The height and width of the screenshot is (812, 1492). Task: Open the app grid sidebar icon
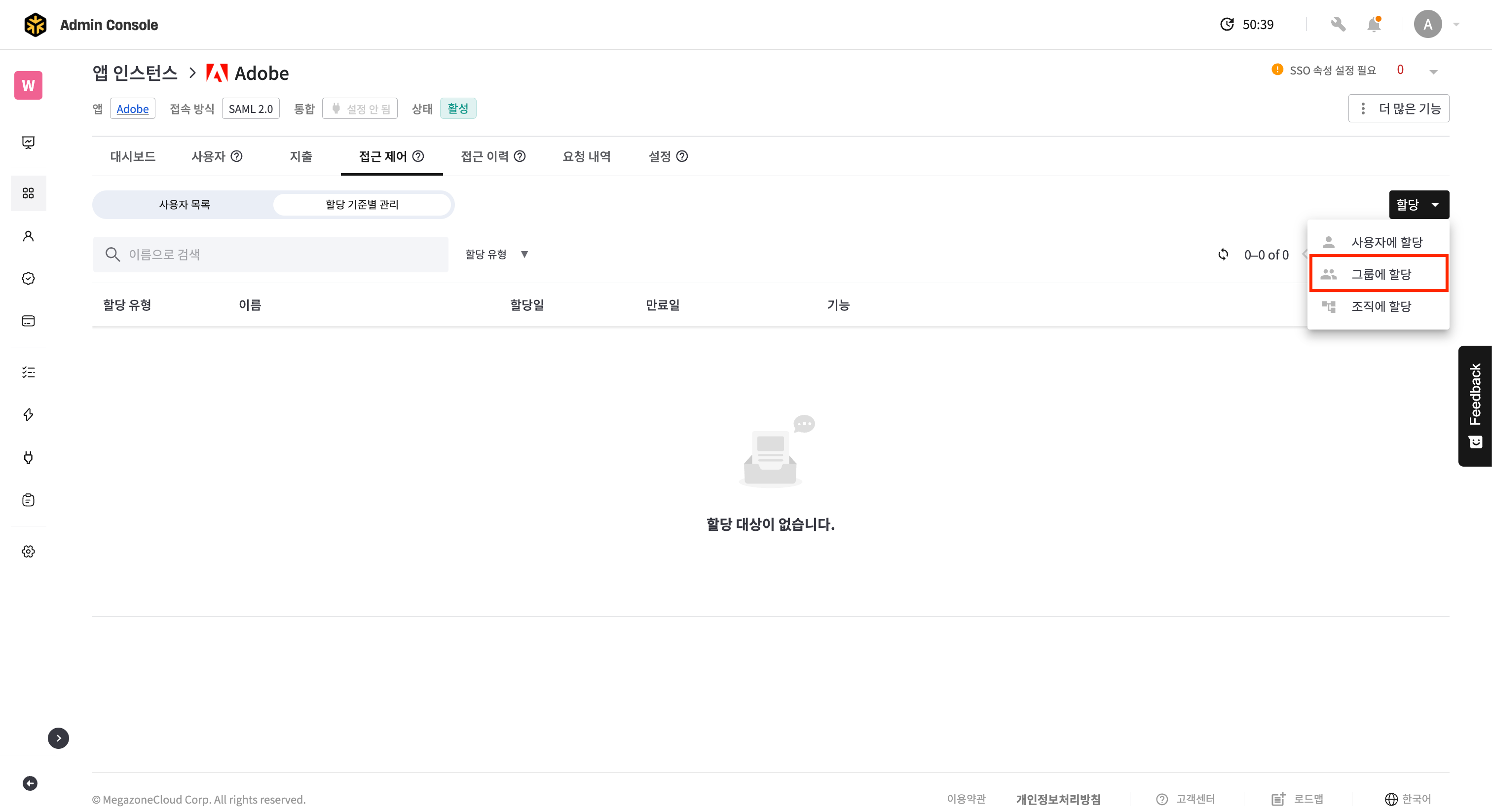[29, 193]
